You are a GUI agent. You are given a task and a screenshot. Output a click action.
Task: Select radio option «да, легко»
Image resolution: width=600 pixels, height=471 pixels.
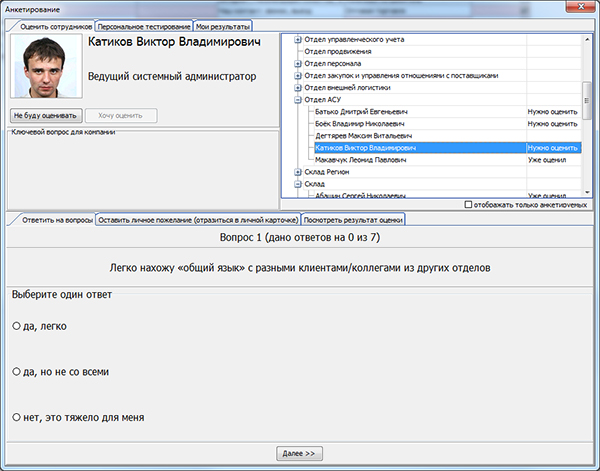click(16, 326)
